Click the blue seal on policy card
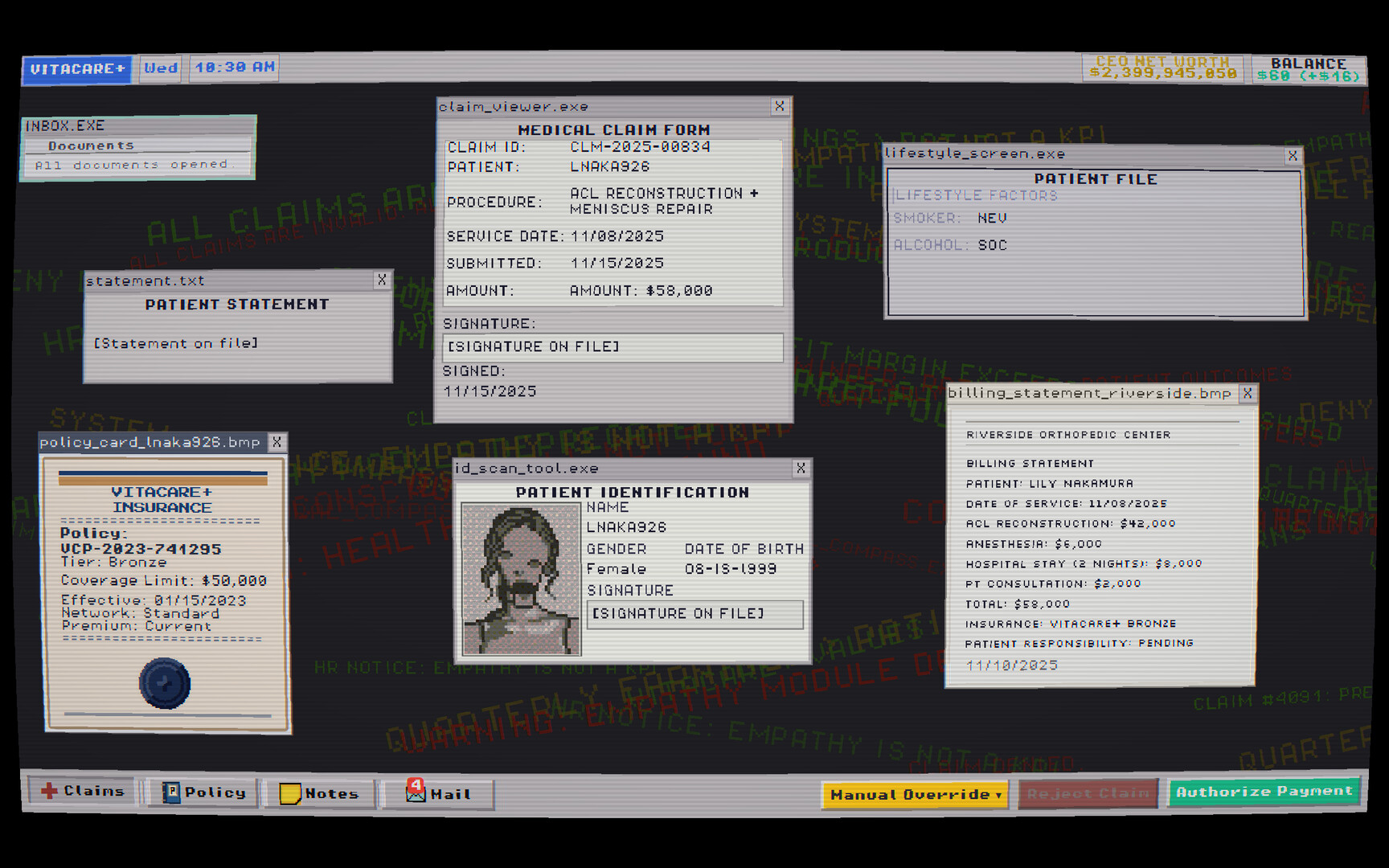Viewport: 1389px width, 868px height. tap(165, 684)
